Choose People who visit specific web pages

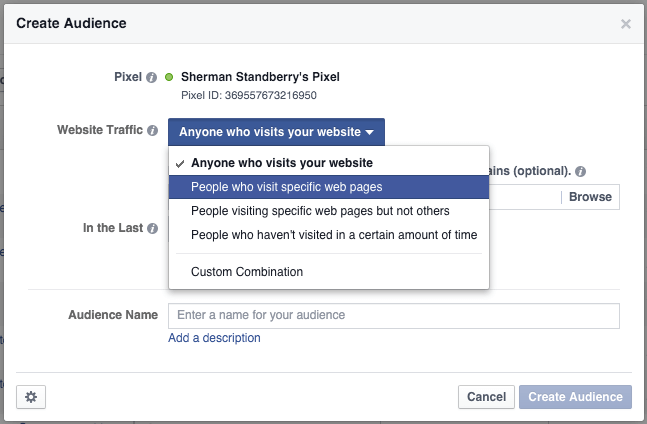pyautogui.click(x=286, y=187)
